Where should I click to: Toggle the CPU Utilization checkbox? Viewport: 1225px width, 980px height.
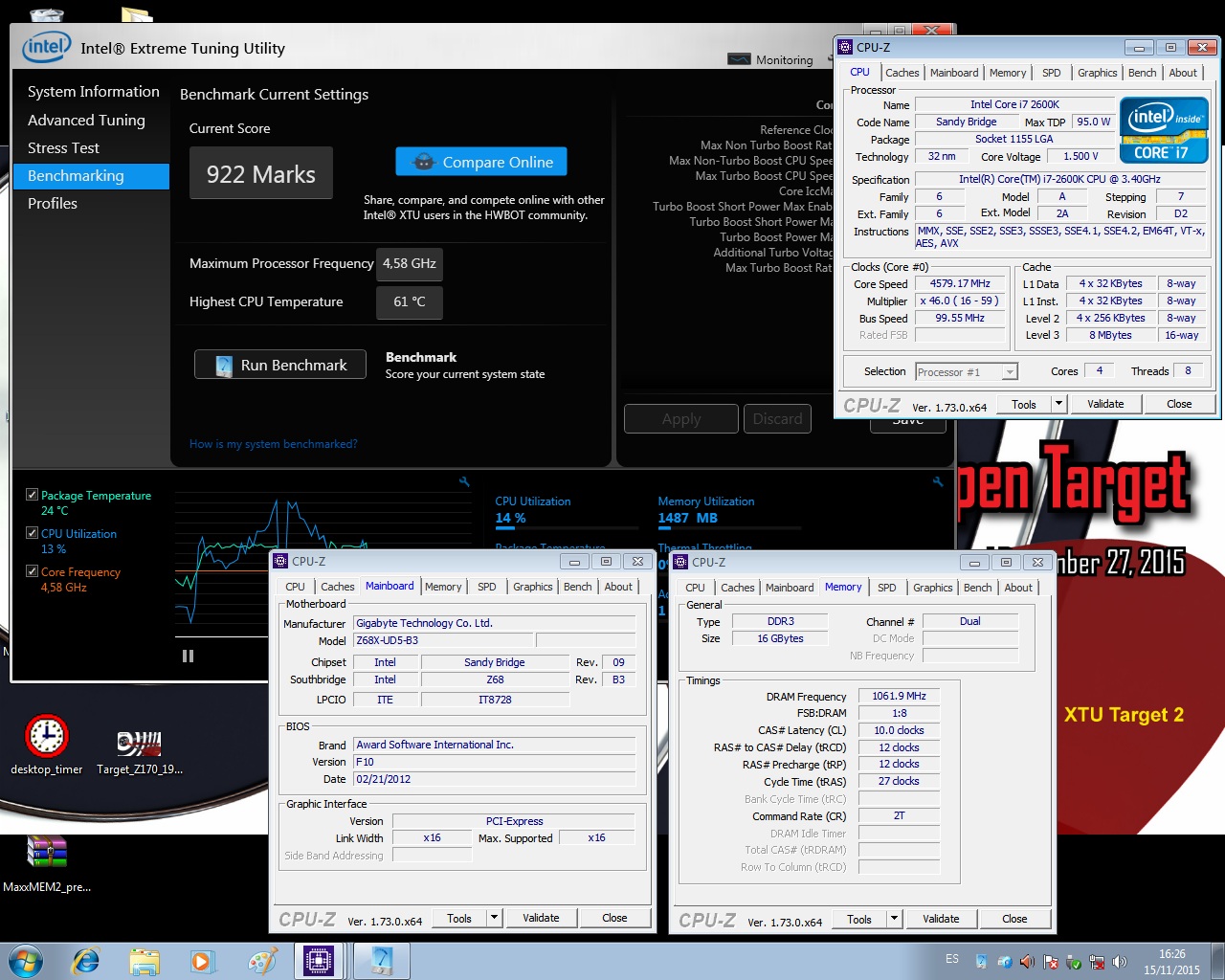tap(32, 533)
